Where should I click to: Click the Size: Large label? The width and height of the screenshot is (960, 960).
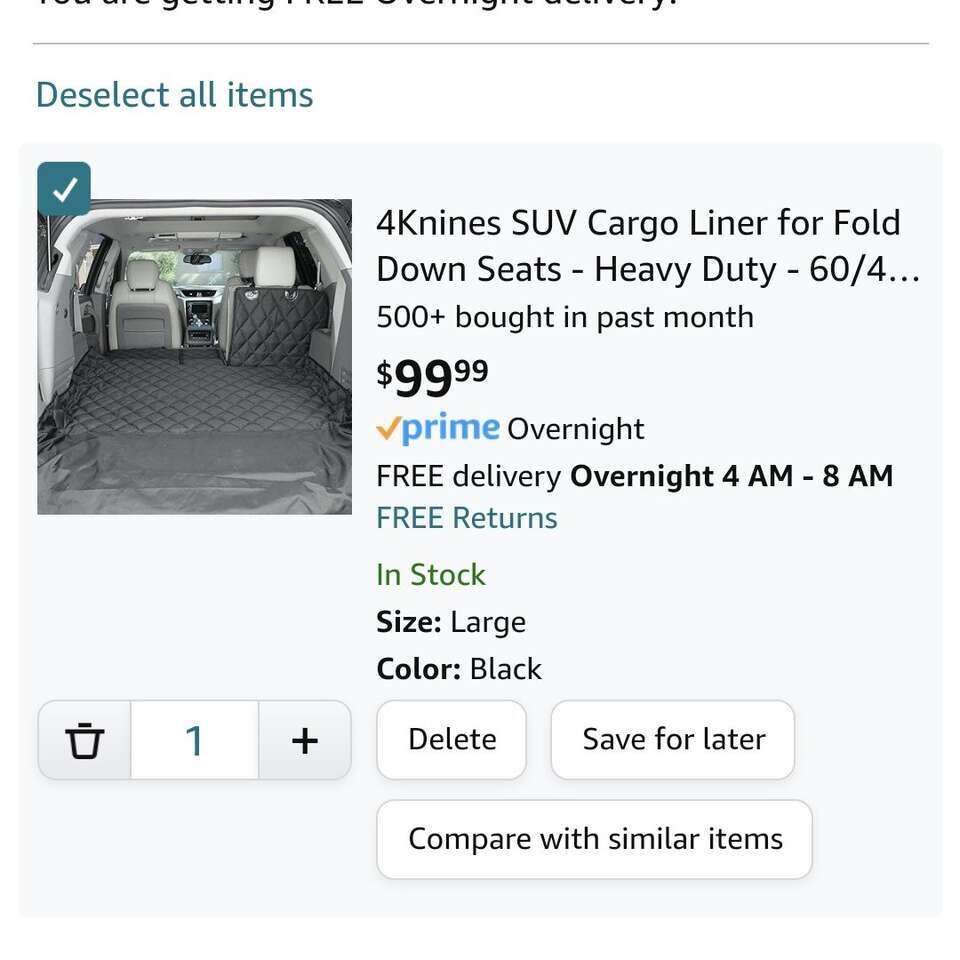pyautogui.click(x=451, y=622)
